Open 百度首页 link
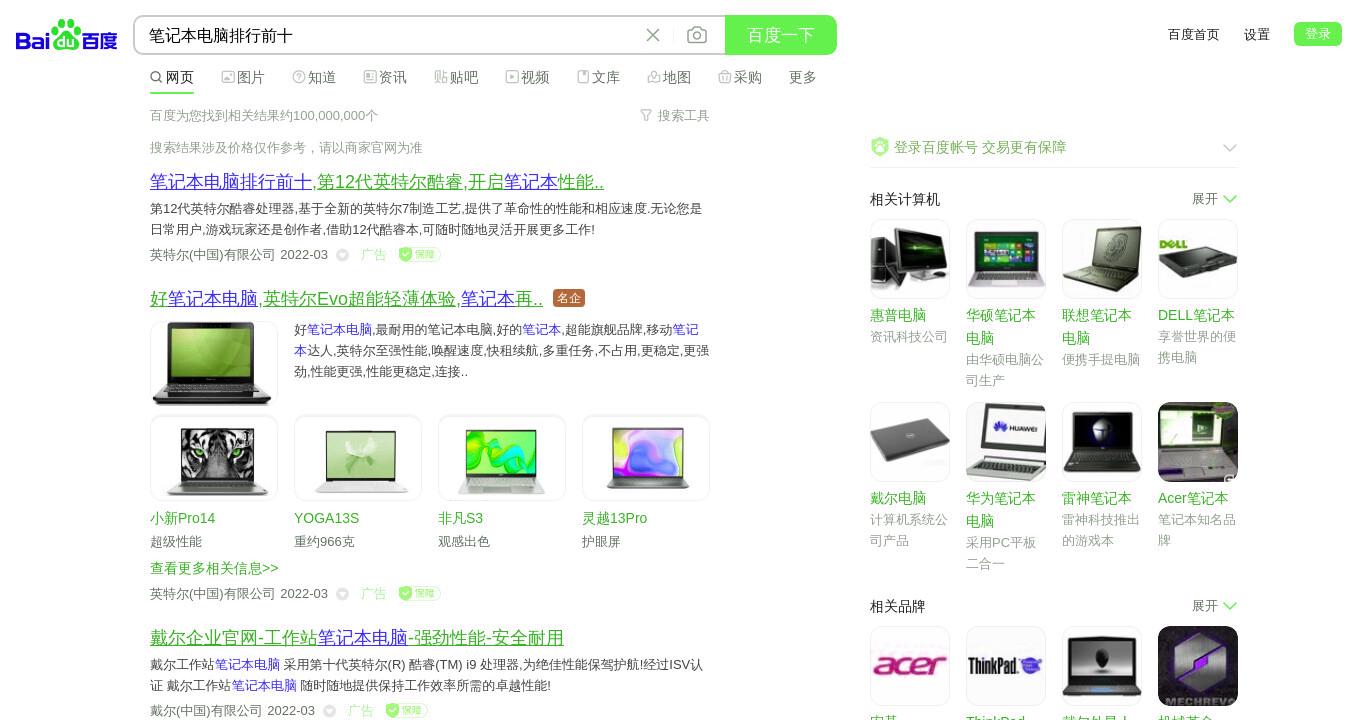Viewport: 1366px width, 720px height. click(x=1194, y=34)
